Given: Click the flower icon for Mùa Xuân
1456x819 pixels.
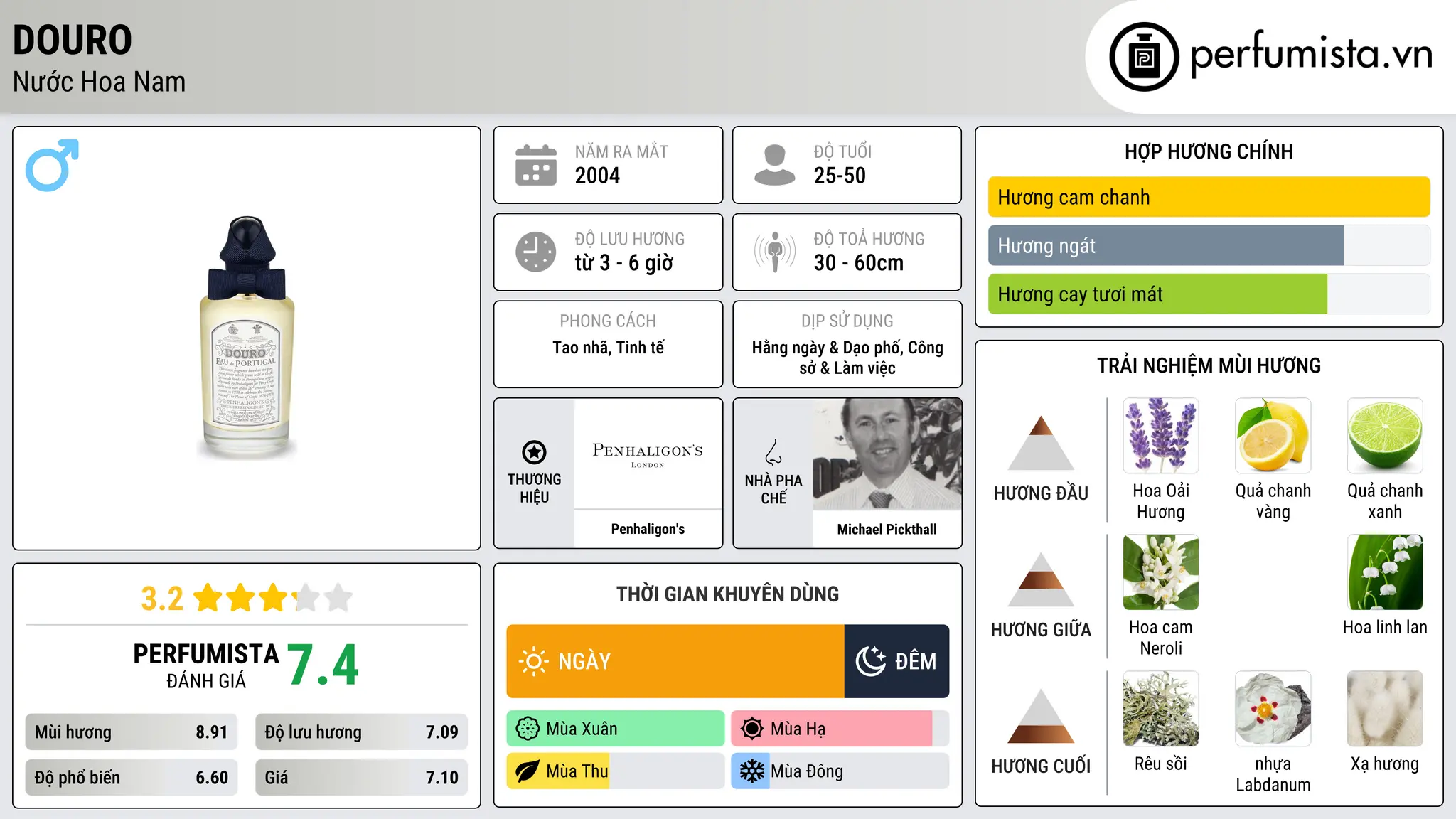Looking at the screenshot, I should coord(528,729).
